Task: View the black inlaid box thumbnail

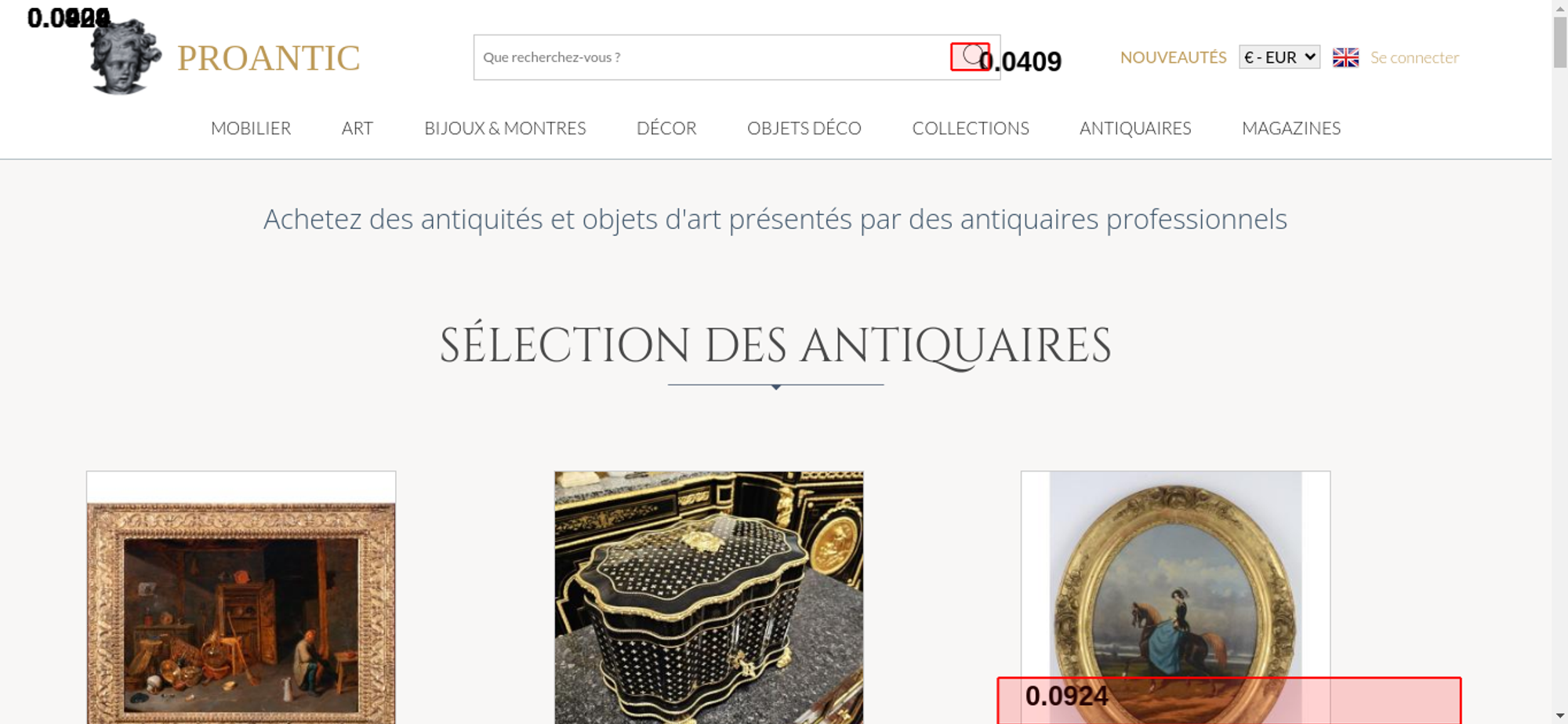Action: [x=709, y=598]
